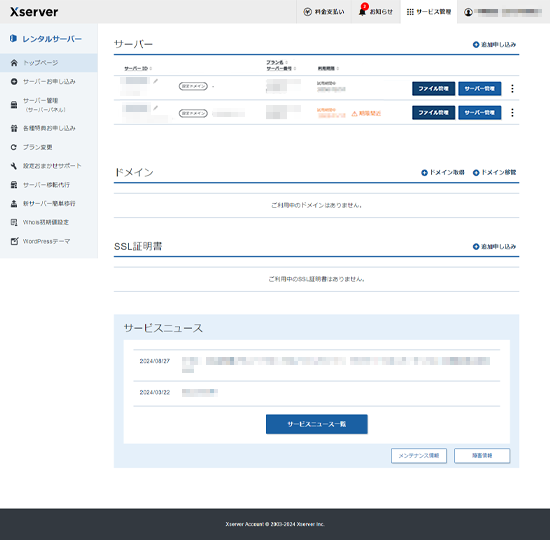550x540 pixels.
Task: Open three-dot menu for second server
Action: (x=512, y=113)
